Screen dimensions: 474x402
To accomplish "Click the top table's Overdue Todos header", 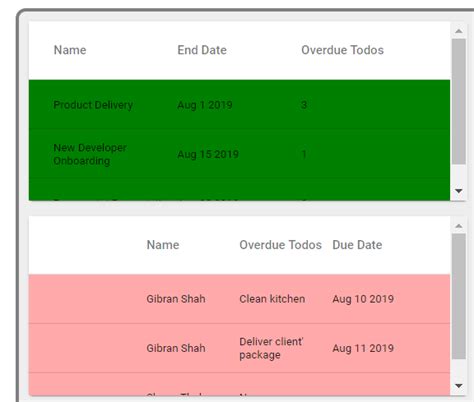I will pos(342,50).
